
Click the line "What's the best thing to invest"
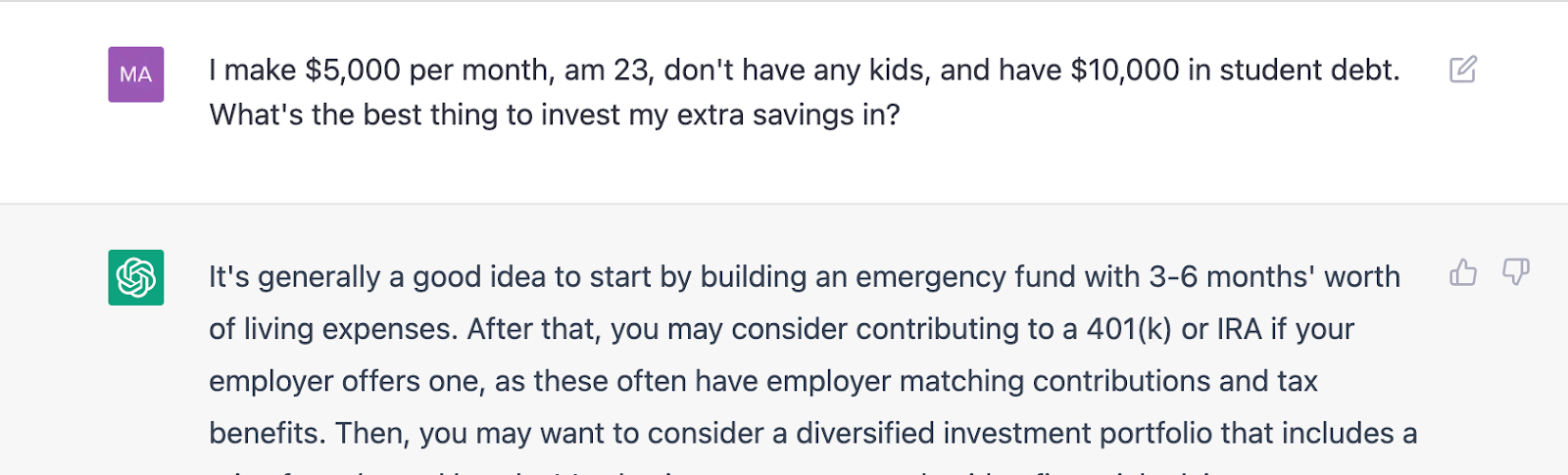[555, 116]
